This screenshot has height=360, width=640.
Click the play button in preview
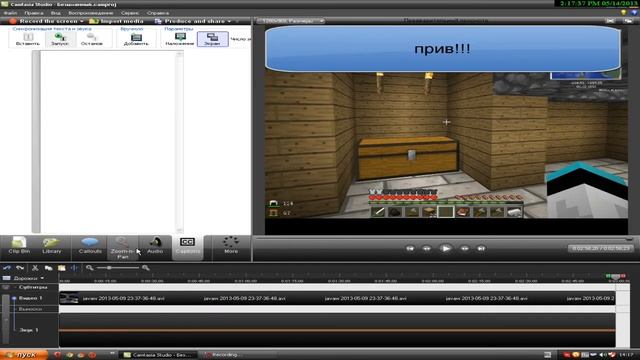[446, 248]
